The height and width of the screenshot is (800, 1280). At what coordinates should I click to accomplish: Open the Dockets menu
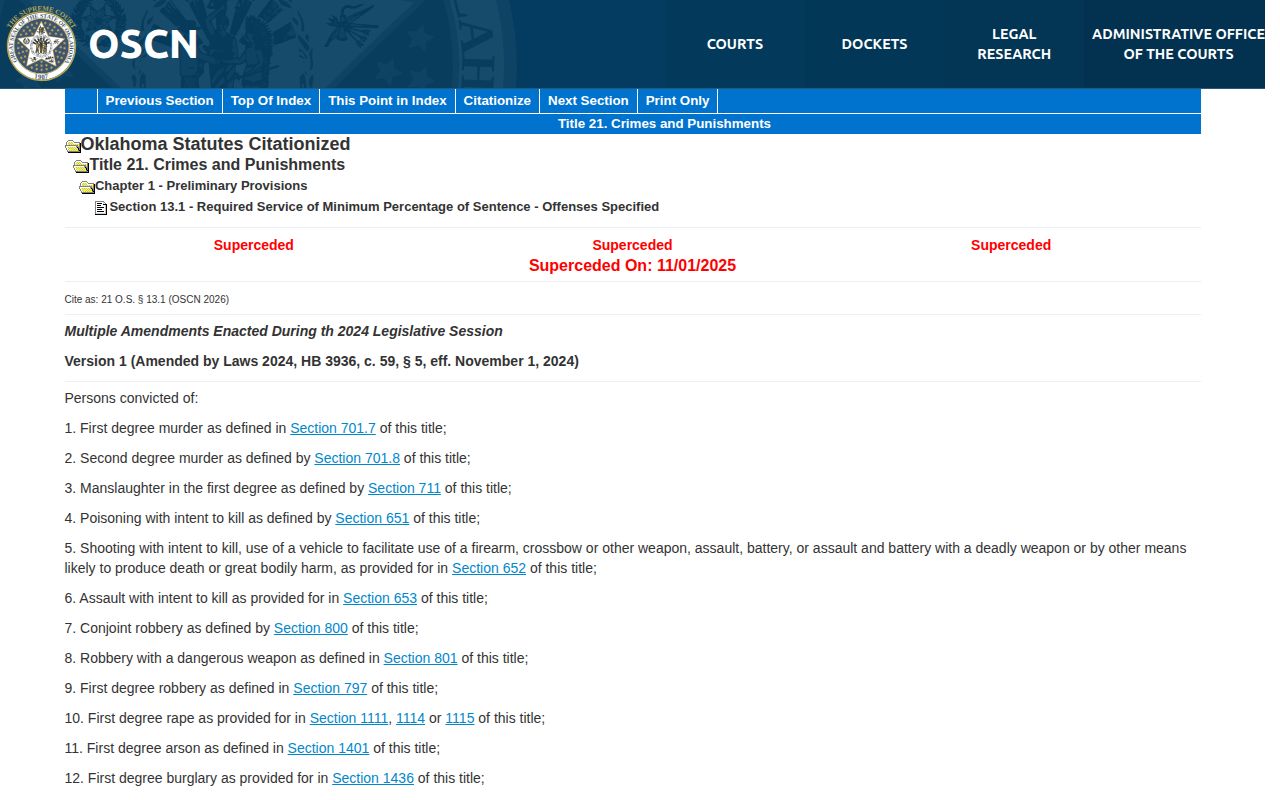874,44
